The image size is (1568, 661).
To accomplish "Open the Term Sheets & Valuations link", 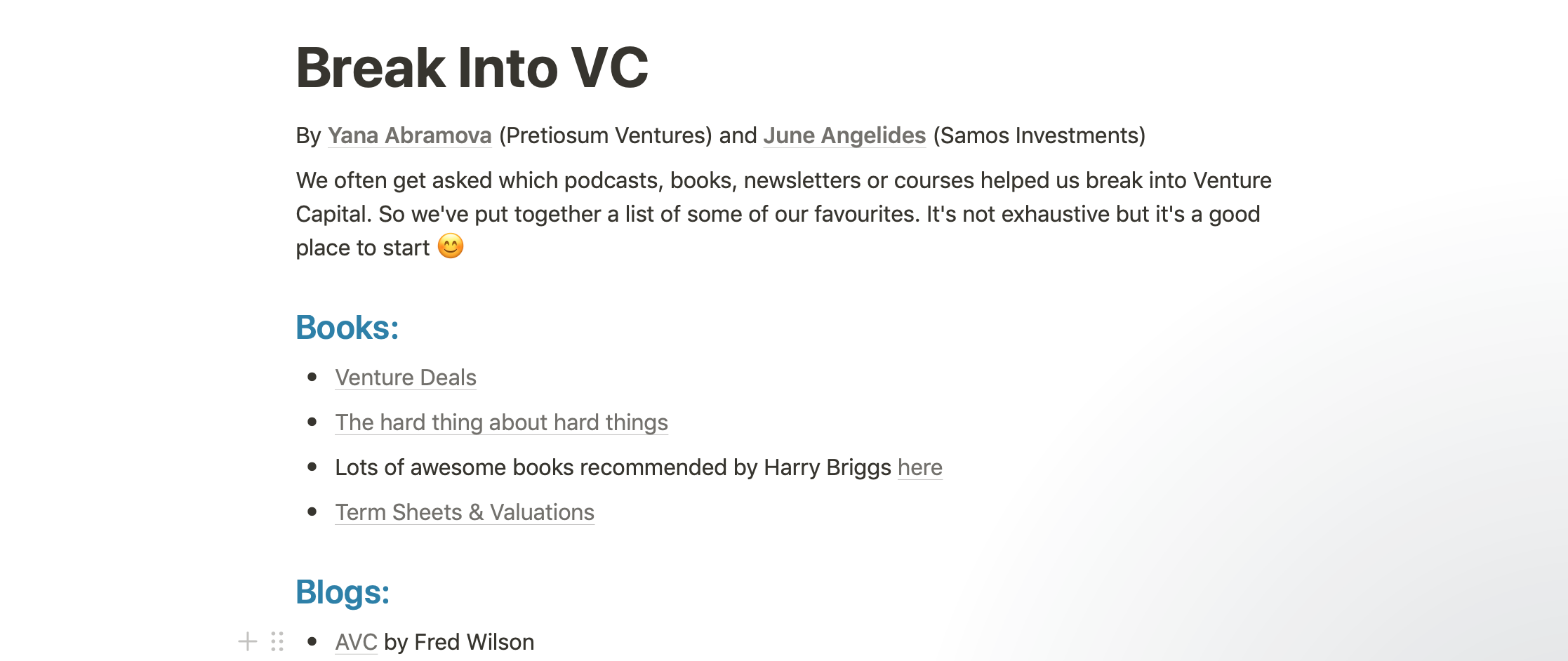I will [x=465, y=512].
